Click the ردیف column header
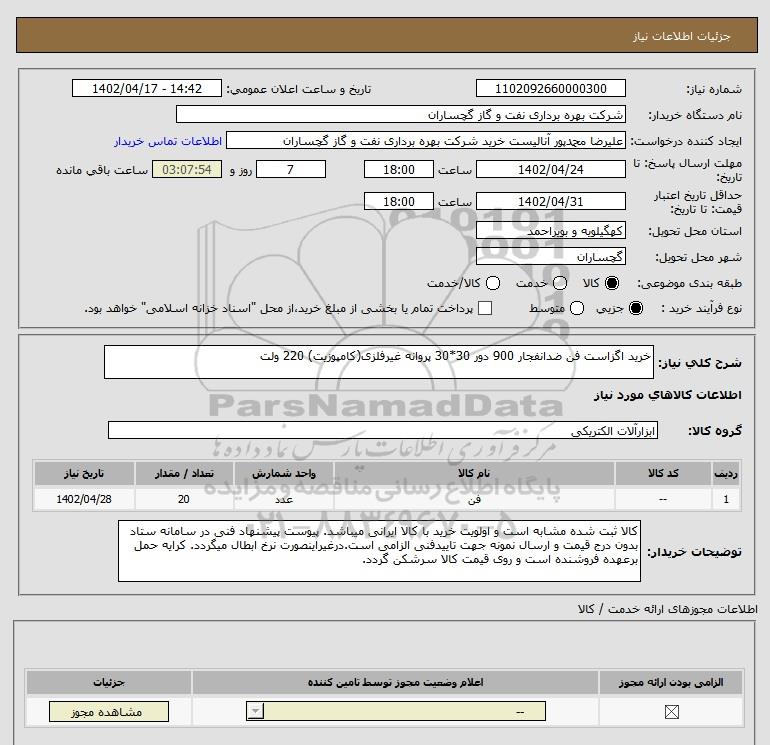Screen dimensions: 770x745 point(726,473)
